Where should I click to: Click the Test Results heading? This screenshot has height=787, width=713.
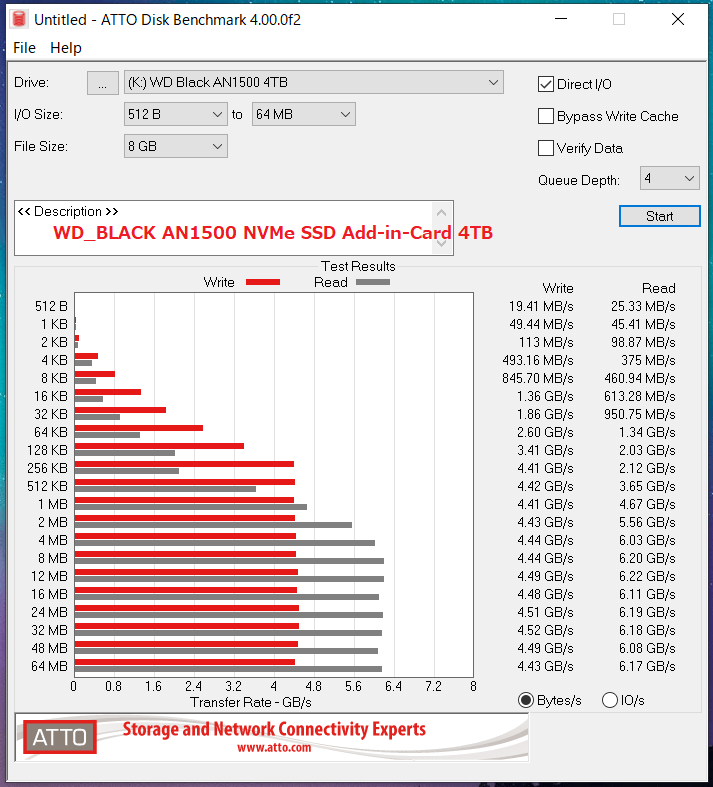358,266
